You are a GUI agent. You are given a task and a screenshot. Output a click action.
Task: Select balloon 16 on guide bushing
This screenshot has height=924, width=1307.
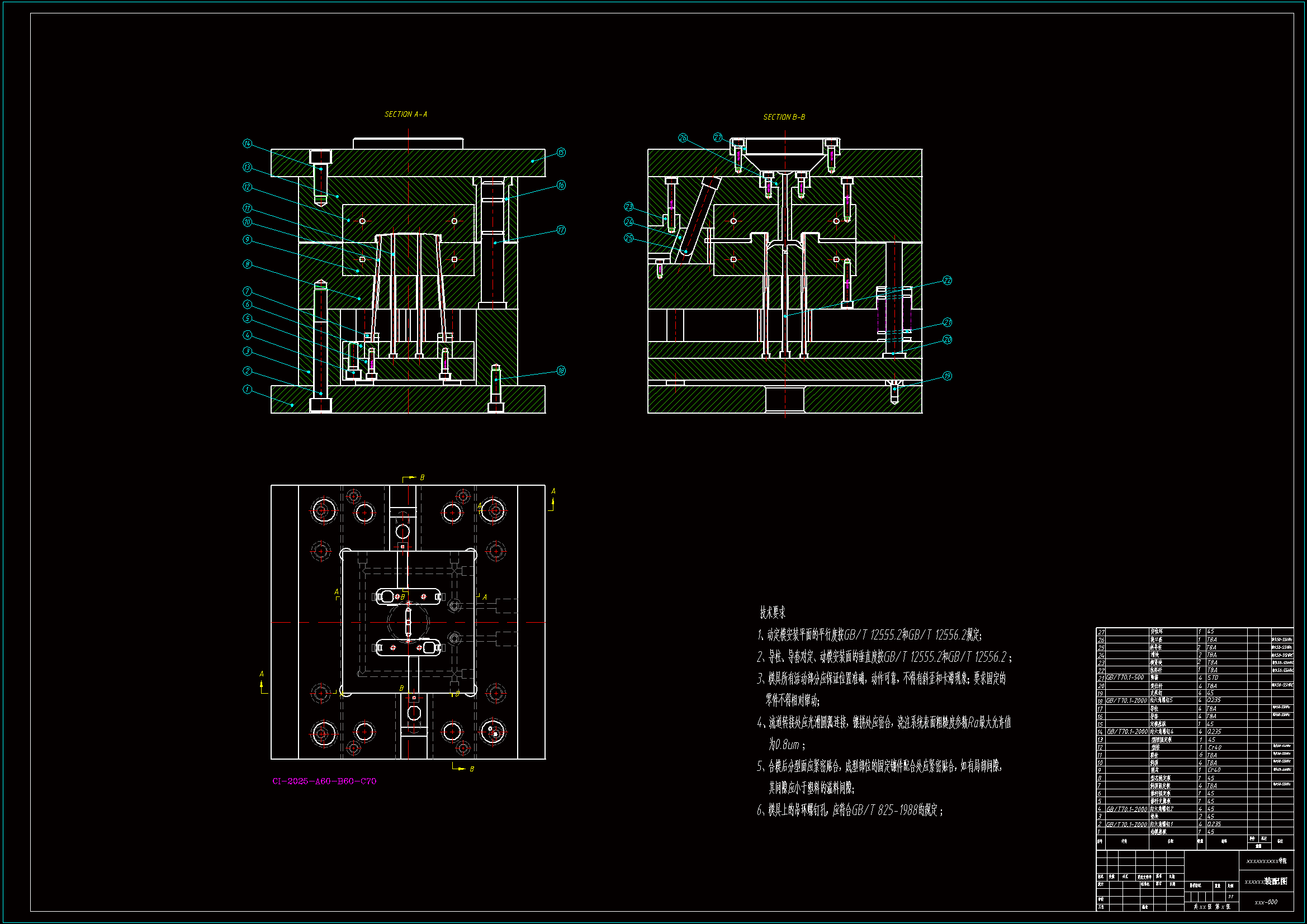point(561,185)
